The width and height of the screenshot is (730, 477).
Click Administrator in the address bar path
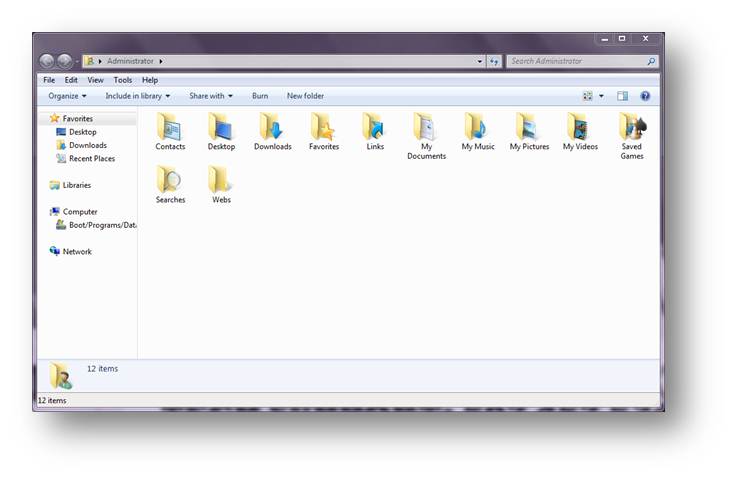130,61
